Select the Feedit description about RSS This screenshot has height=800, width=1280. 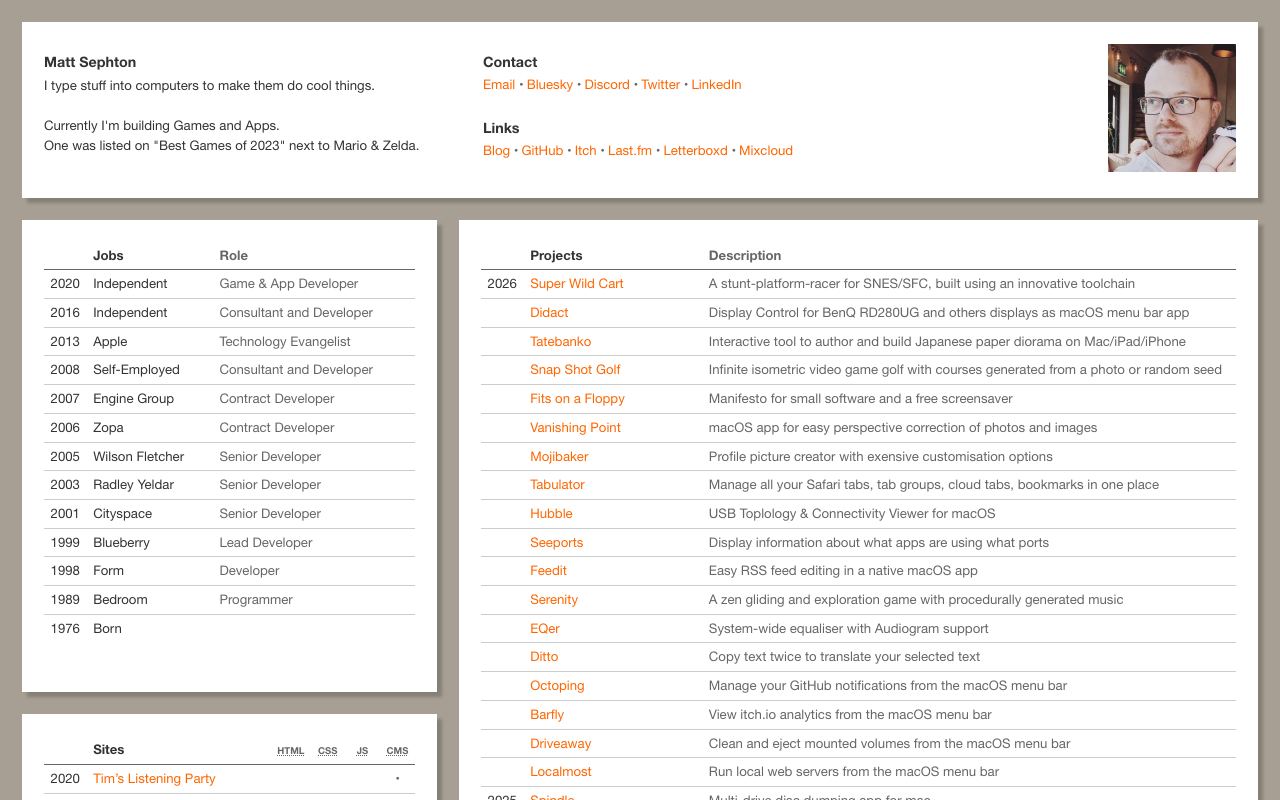(843, 571)
